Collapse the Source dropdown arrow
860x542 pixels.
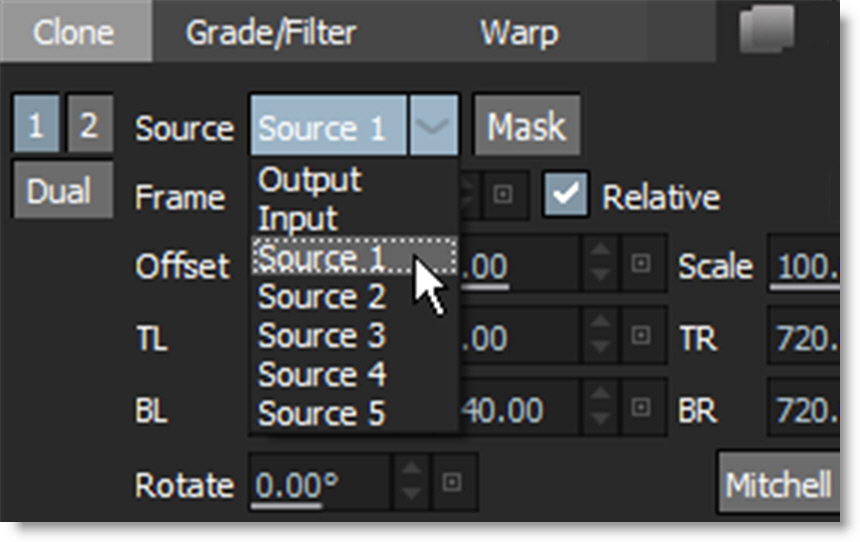pos(434,127)
